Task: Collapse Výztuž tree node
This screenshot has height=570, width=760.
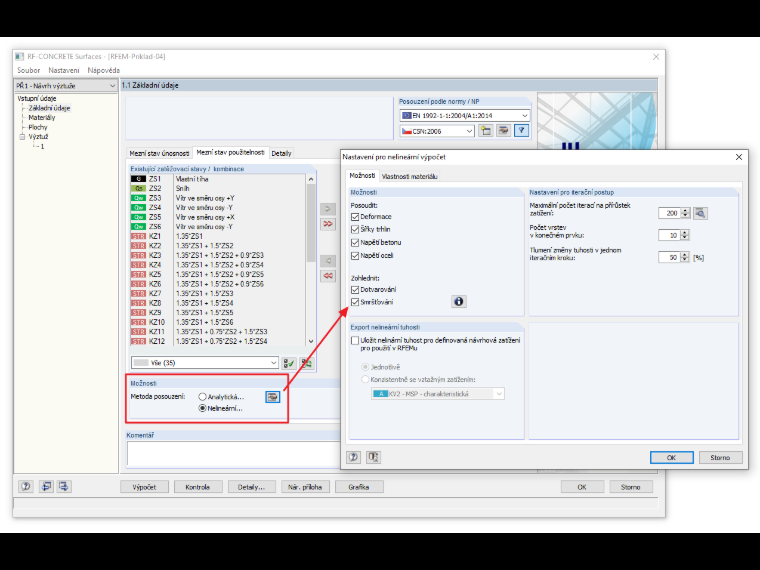Action: [22, 137]
